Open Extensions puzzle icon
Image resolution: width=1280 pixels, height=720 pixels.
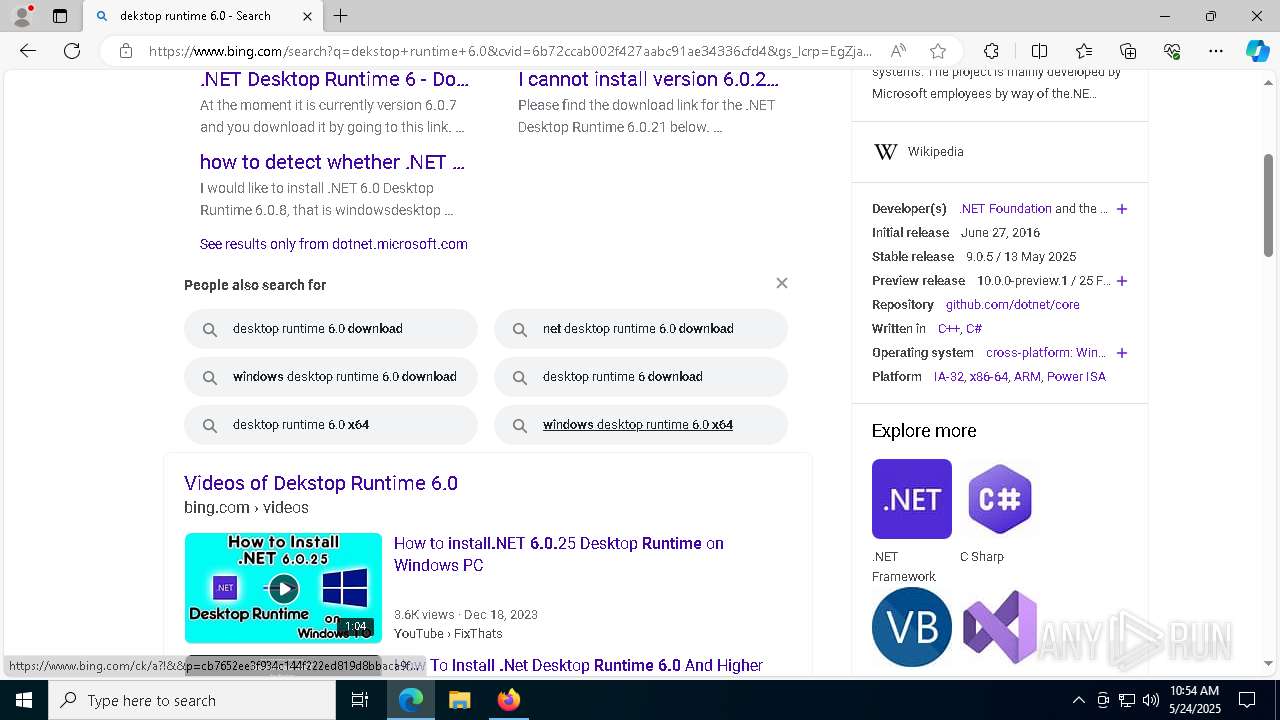[991, 51]
